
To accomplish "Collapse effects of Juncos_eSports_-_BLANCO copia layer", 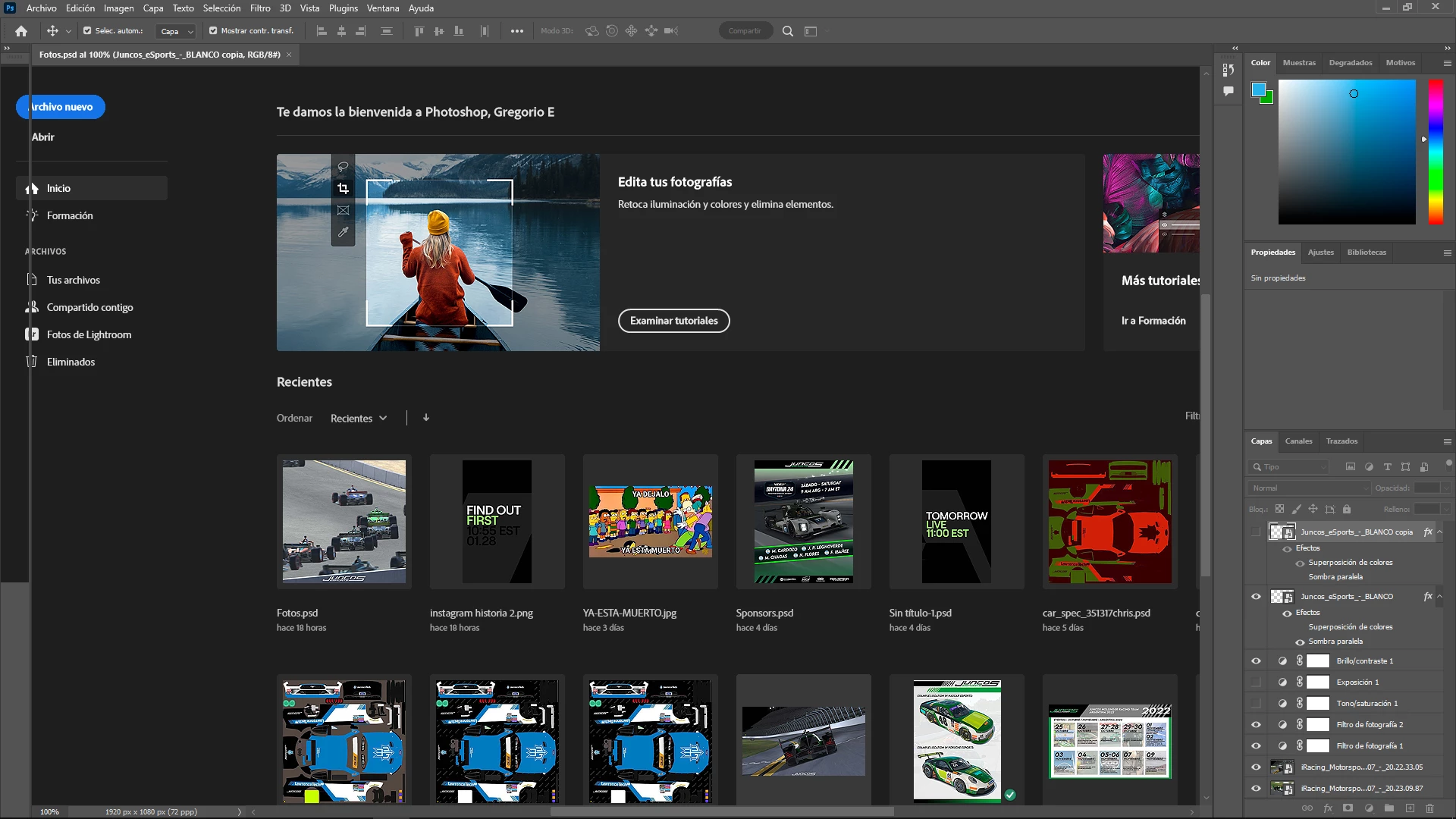I will click(x=1439, y=532).
